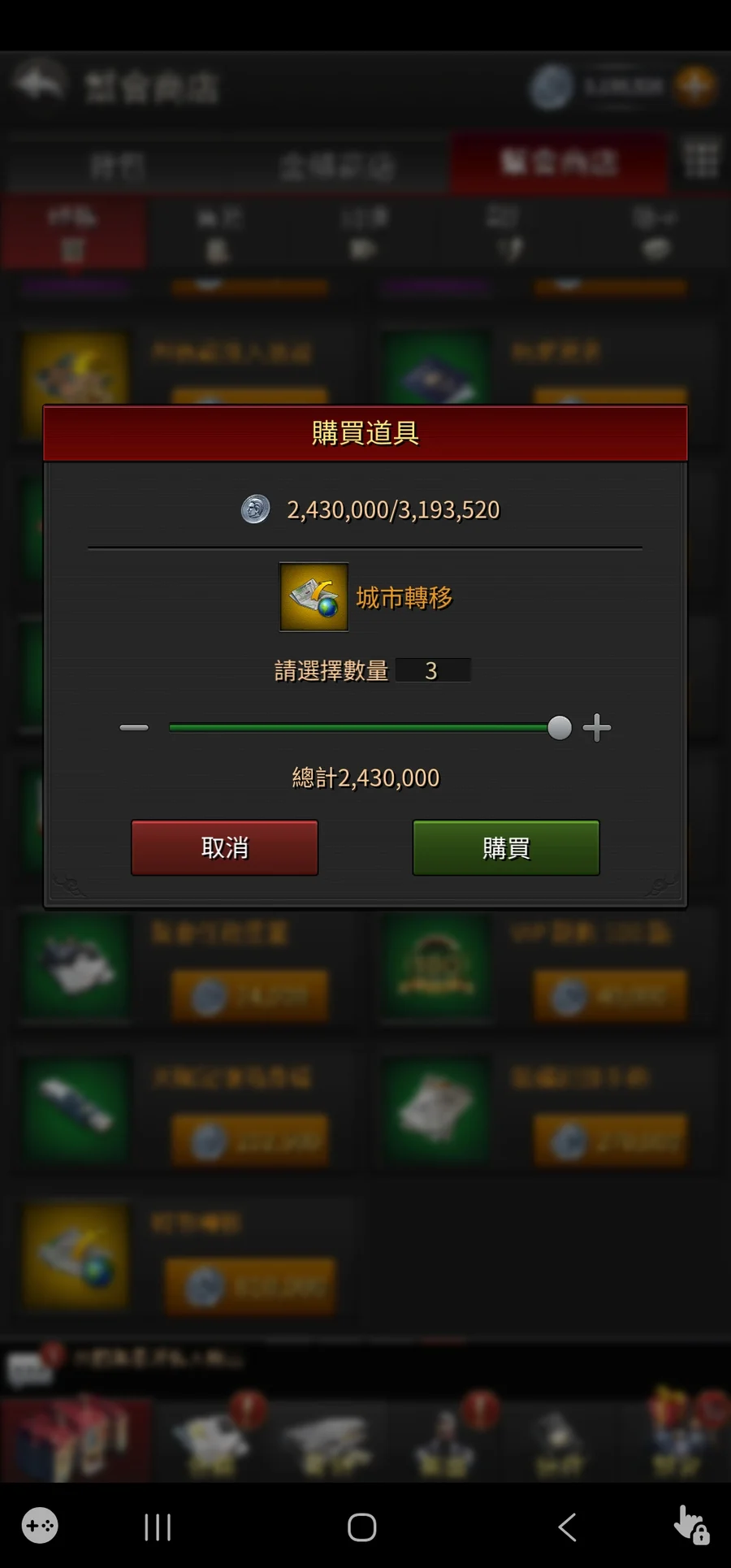This screenshot has height=1568, width=731.
Task: Tap the grid menu icon top right
Action: (x=701, y=159)
